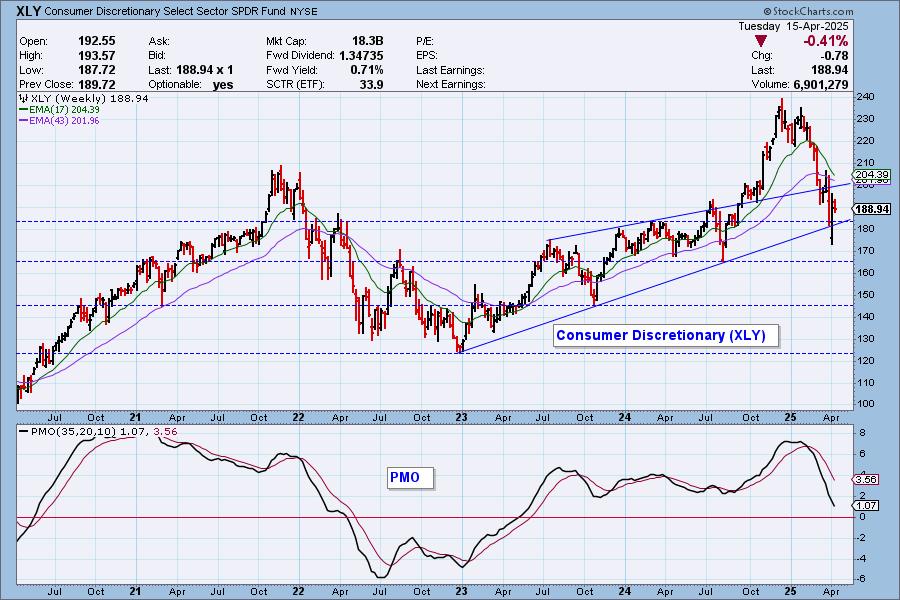The width and height of the screenshot is (900, 600).
Task: Click the candlestick icon beside XLY (Weekly) legend
Action: (x=24, y=98)
